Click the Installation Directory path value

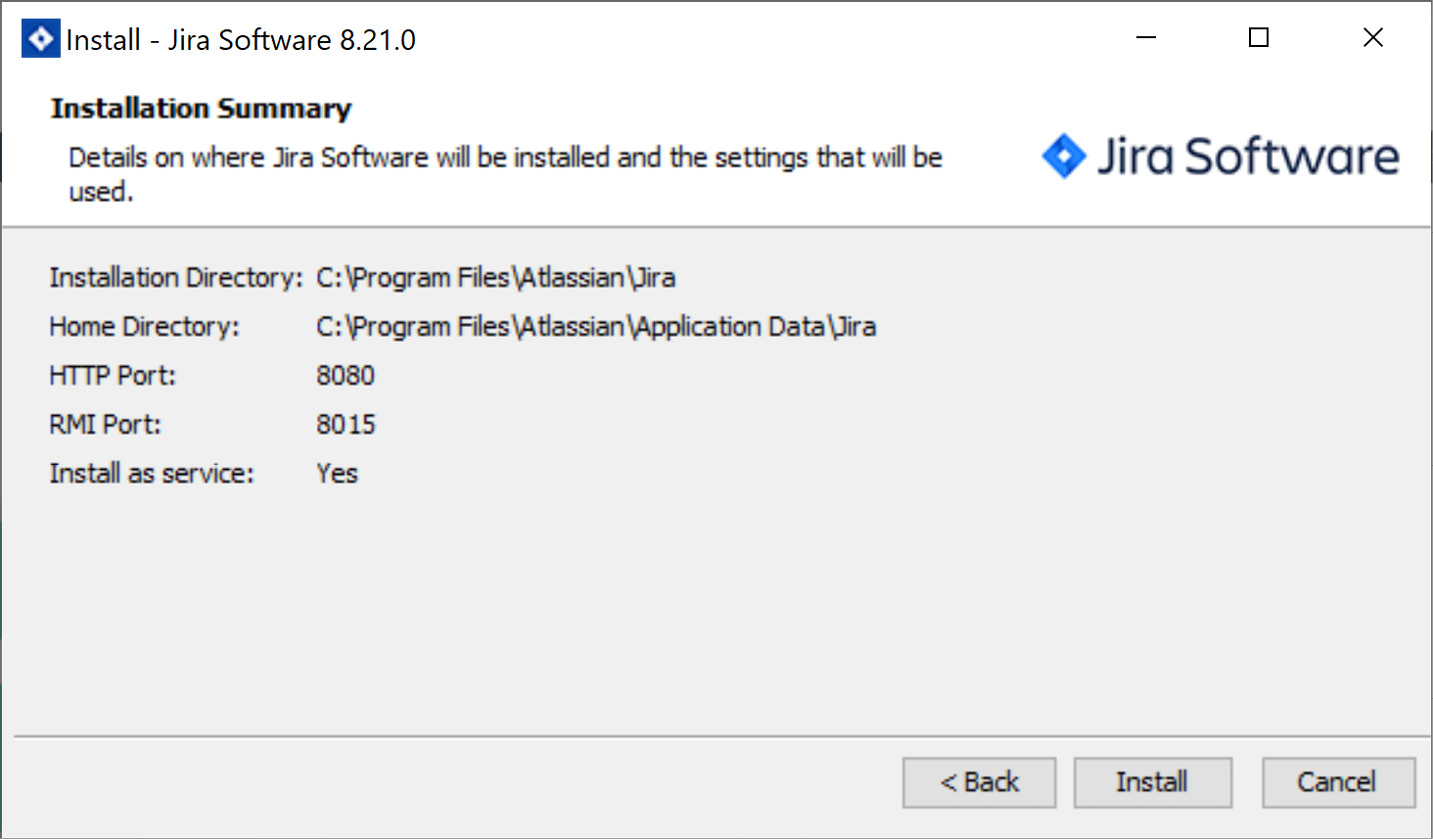494,277
